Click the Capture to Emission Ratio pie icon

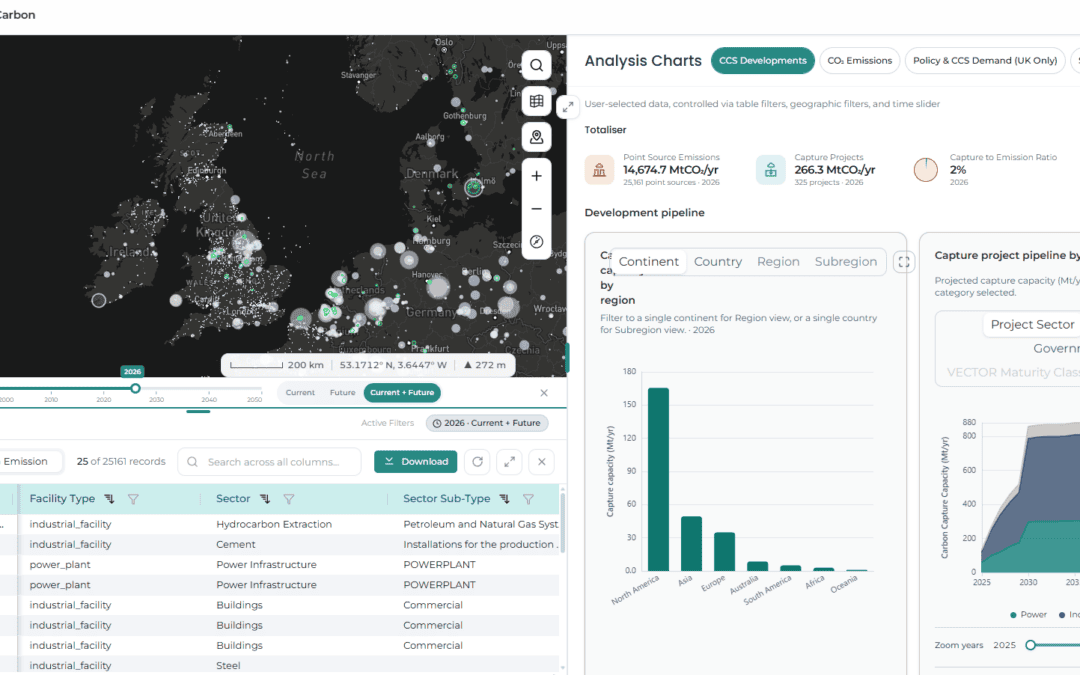tap(926, 169)
